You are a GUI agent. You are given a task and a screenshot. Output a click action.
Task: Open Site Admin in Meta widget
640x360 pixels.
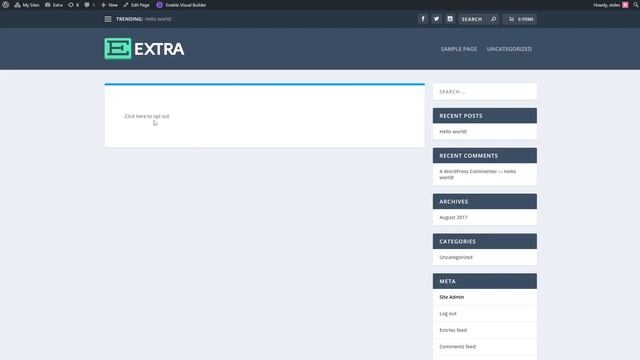click(451, 297)
